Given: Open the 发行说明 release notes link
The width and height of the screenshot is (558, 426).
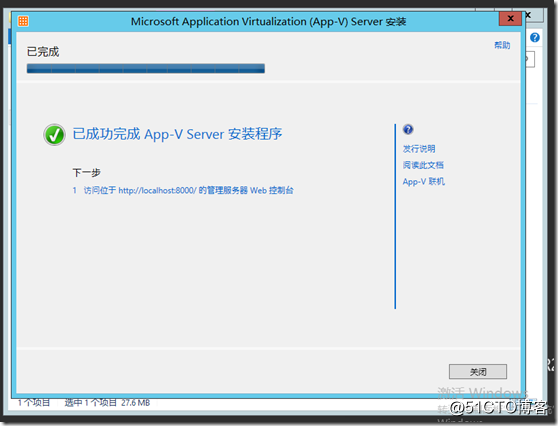Looking at the screenshot, I should [x=419, y=148].
